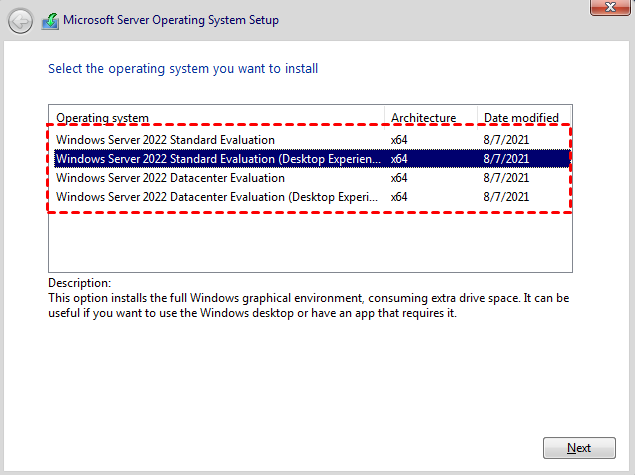Select Datacenter Evaluation (Desktop Experience) entry name
Viewport: 635px width, 475px height.
click(x=218, y=197)
